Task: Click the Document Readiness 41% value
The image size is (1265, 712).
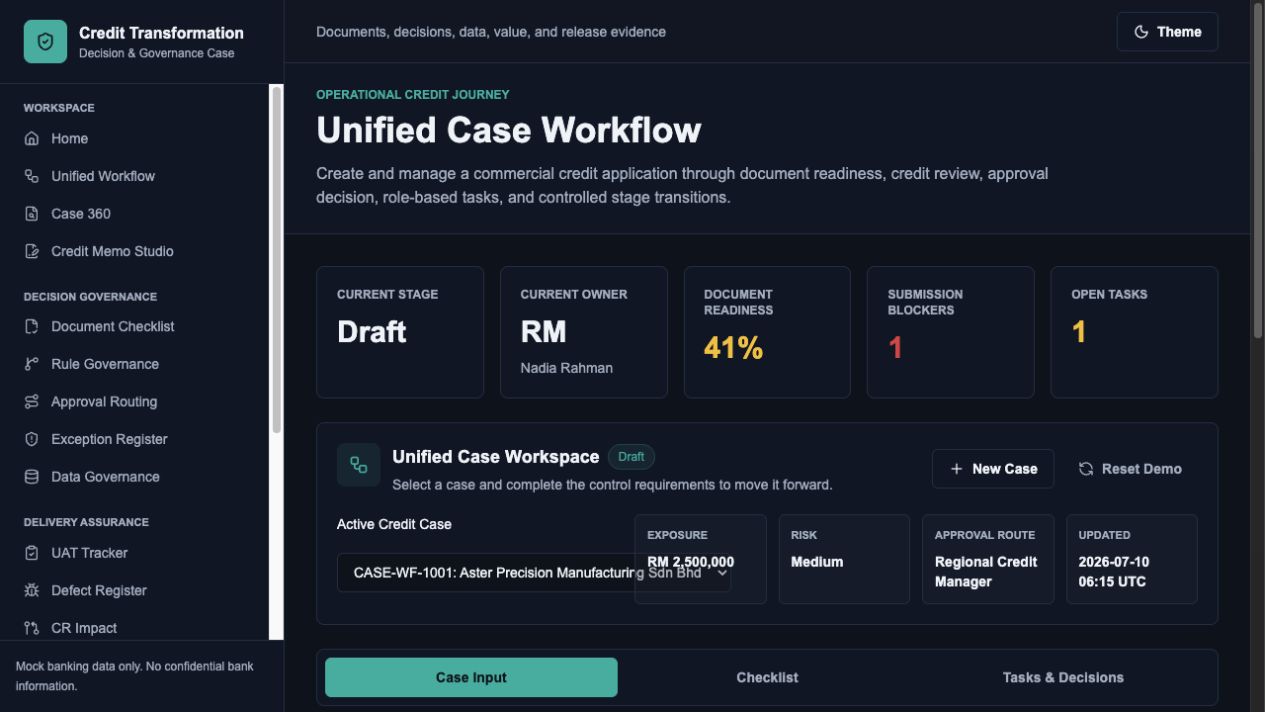Action: point(733,348)
